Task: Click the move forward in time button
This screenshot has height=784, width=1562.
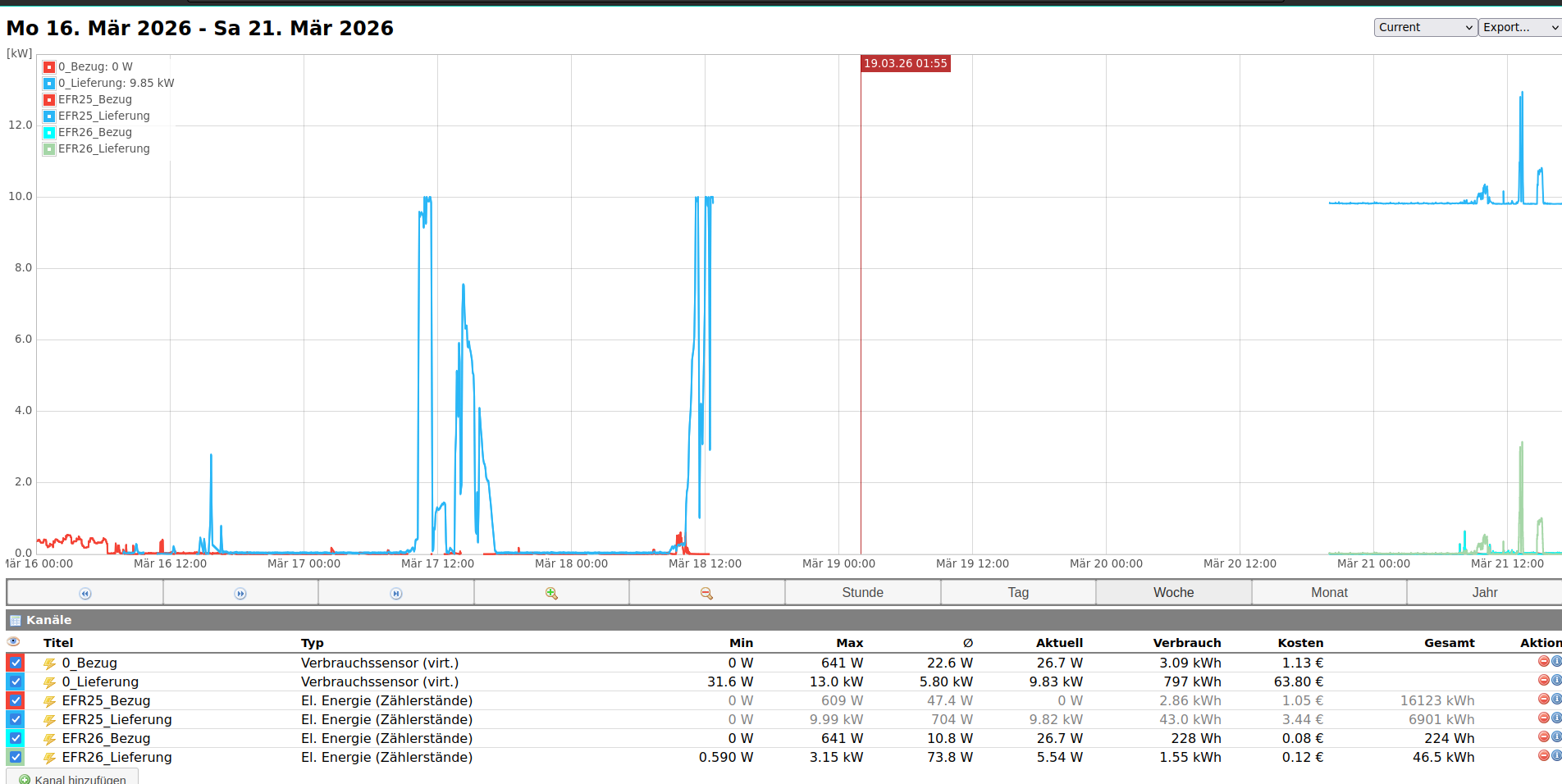Action: pos(240,593)
